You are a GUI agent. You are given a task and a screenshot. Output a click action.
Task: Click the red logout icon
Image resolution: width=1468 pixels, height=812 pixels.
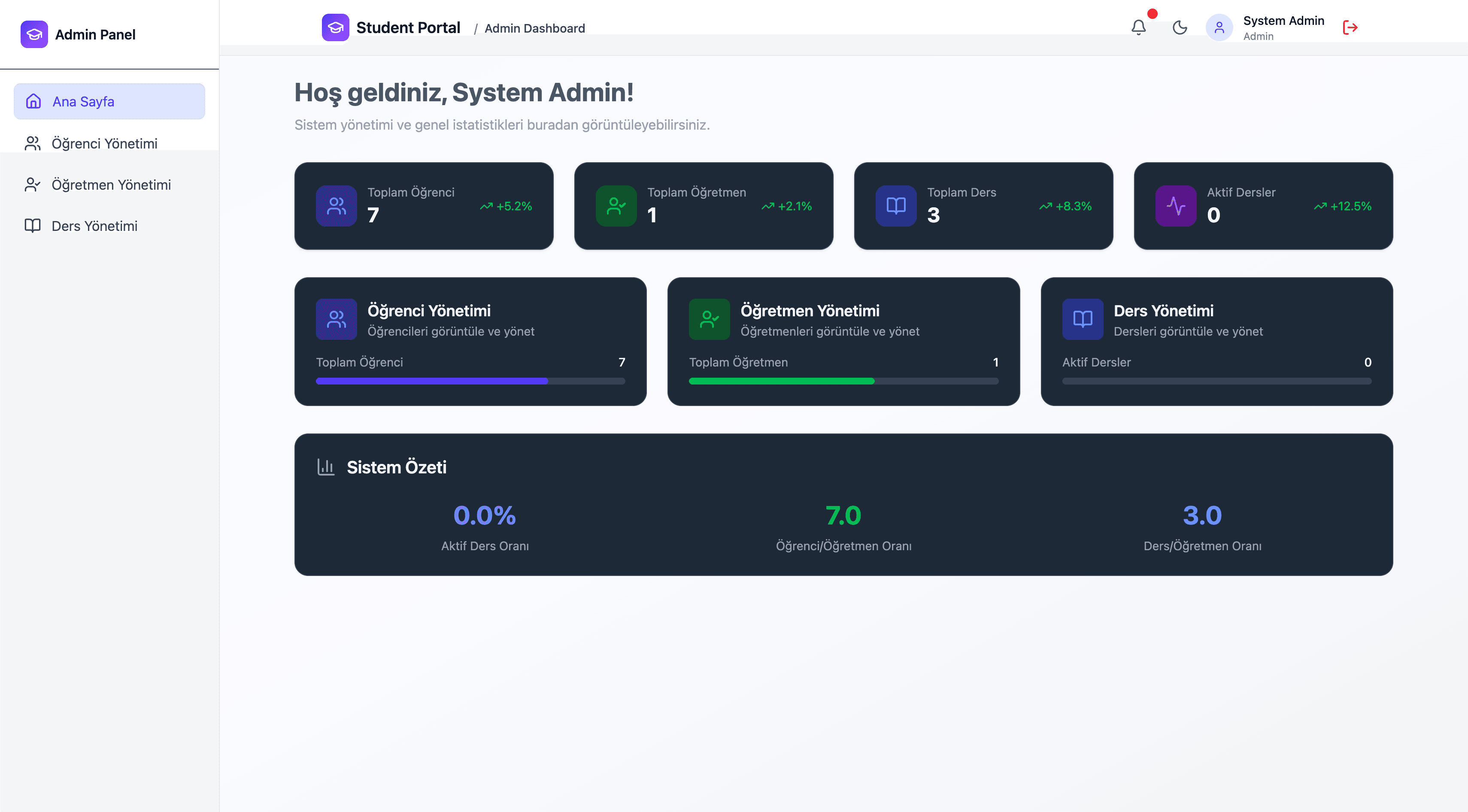(1350, 27)
